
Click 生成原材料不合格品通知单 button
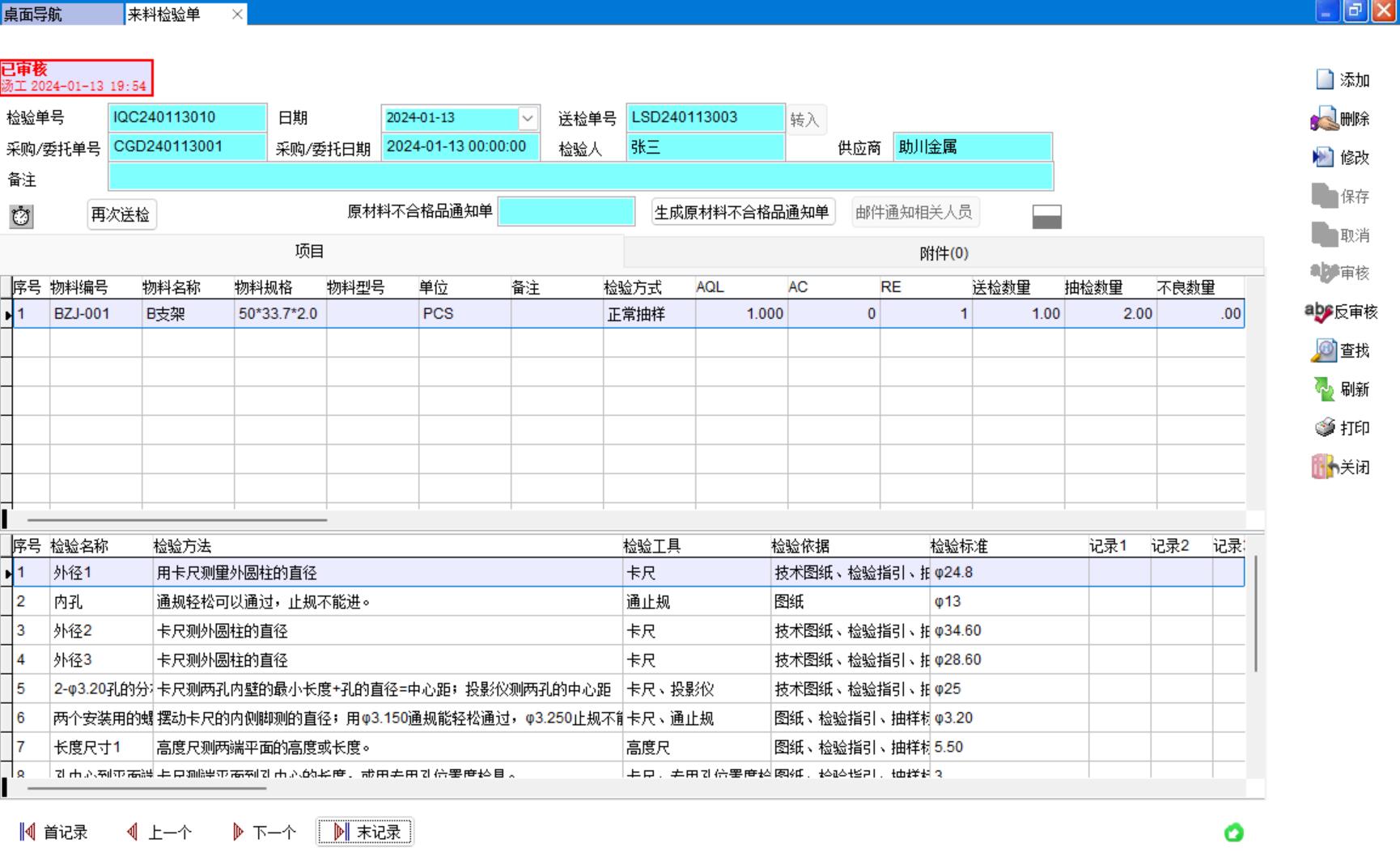pos(742,213)
